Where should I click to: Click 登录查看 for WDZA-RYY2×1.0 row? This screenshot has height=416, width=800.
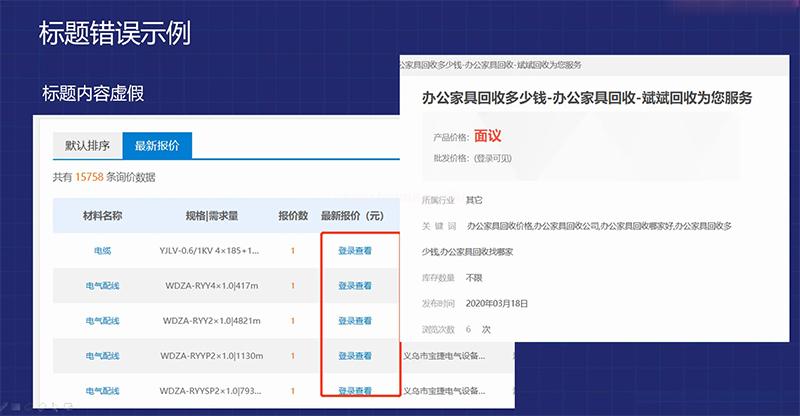355,321
